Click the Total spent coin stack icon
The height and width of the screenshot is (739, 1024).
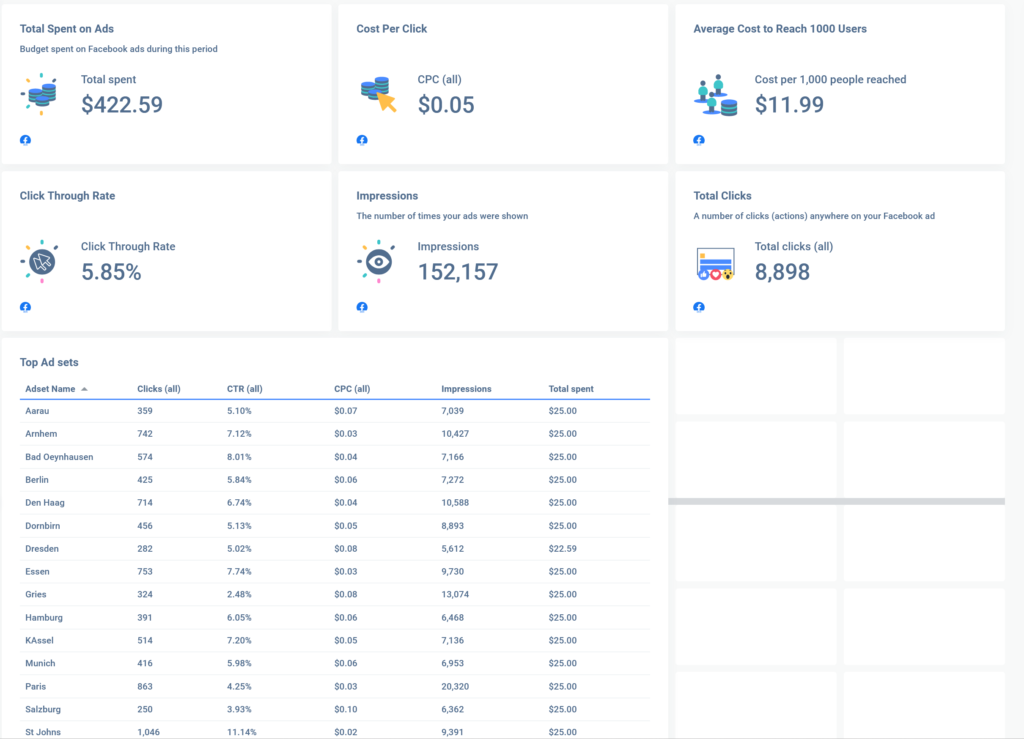(x=39, y=94)
